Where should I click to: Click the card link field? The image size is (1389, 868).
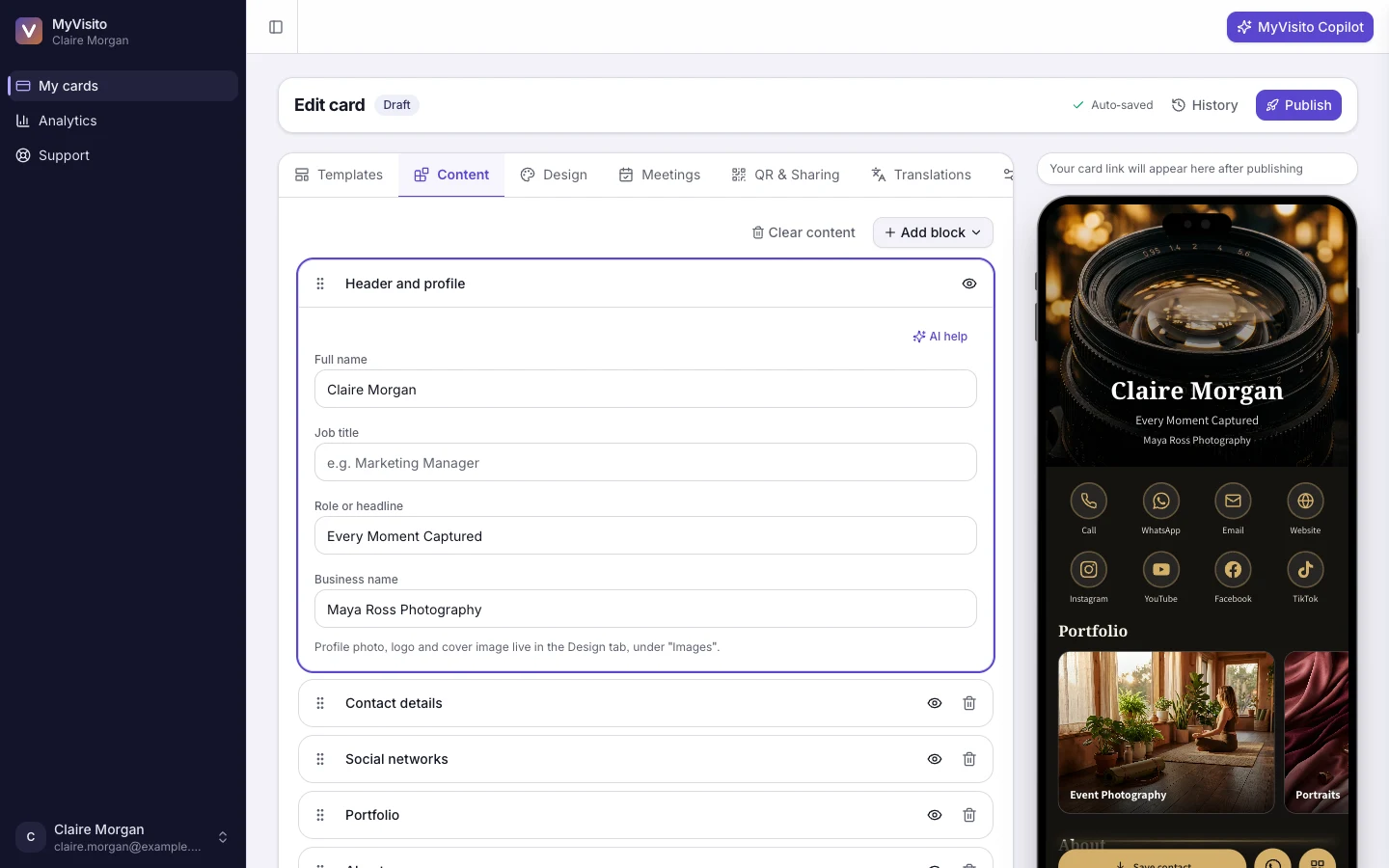coord(1197,169)
